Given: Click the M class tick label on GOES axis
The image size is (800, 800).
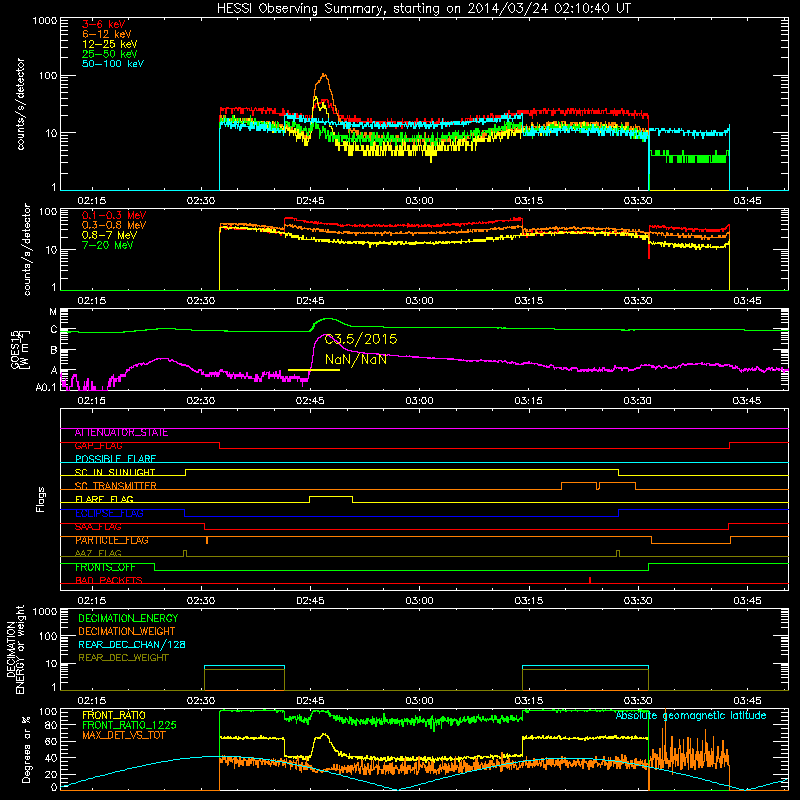Looking at the screenshot, I should (53, 312).
